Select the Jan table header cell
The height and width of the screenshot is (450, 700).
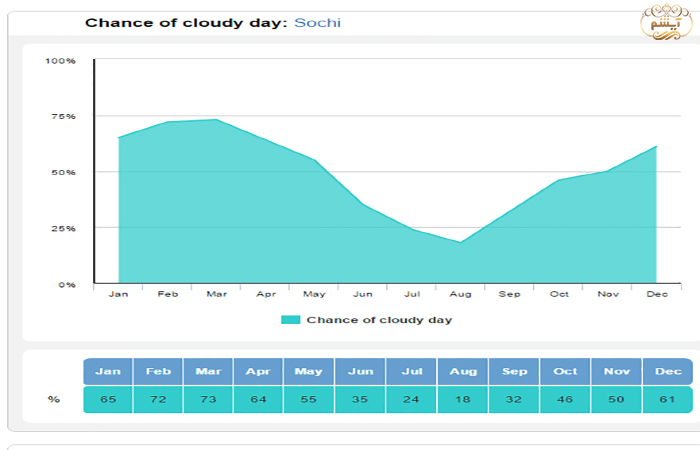click(x=108, y=371)
